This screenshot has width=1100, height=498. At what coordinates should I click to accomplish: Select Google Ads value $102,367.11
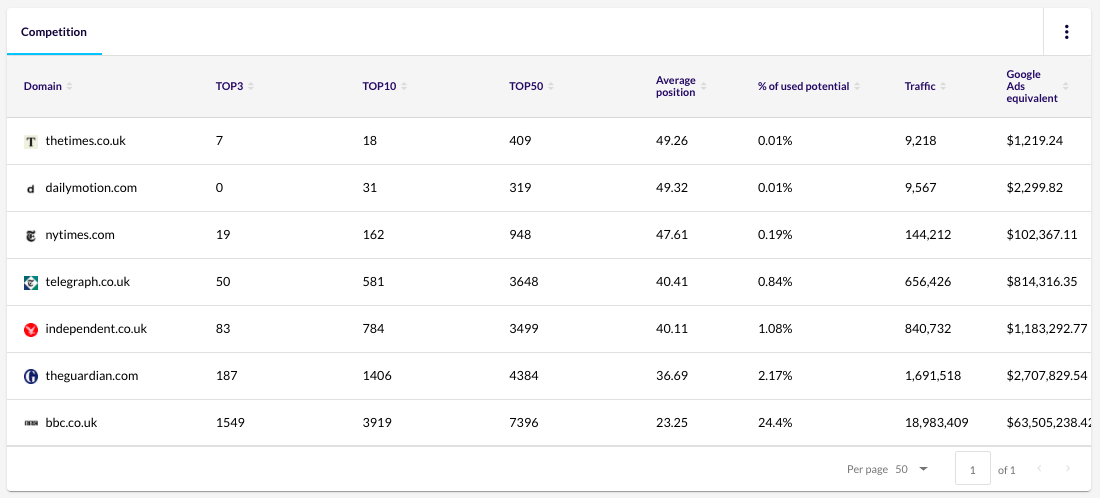1042,235
